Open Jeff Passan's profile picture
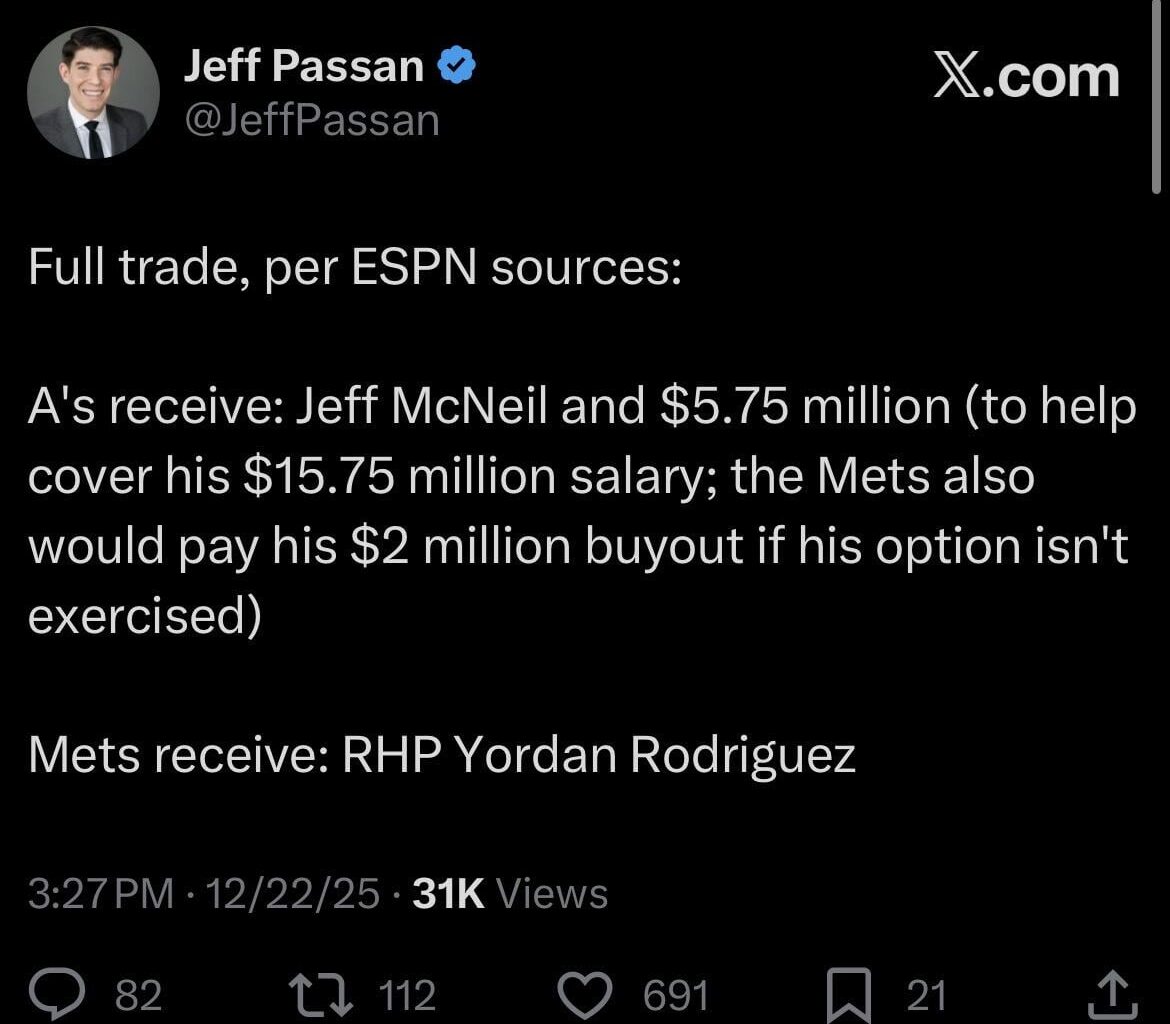 pyautogui.click(x=93, y=92)
